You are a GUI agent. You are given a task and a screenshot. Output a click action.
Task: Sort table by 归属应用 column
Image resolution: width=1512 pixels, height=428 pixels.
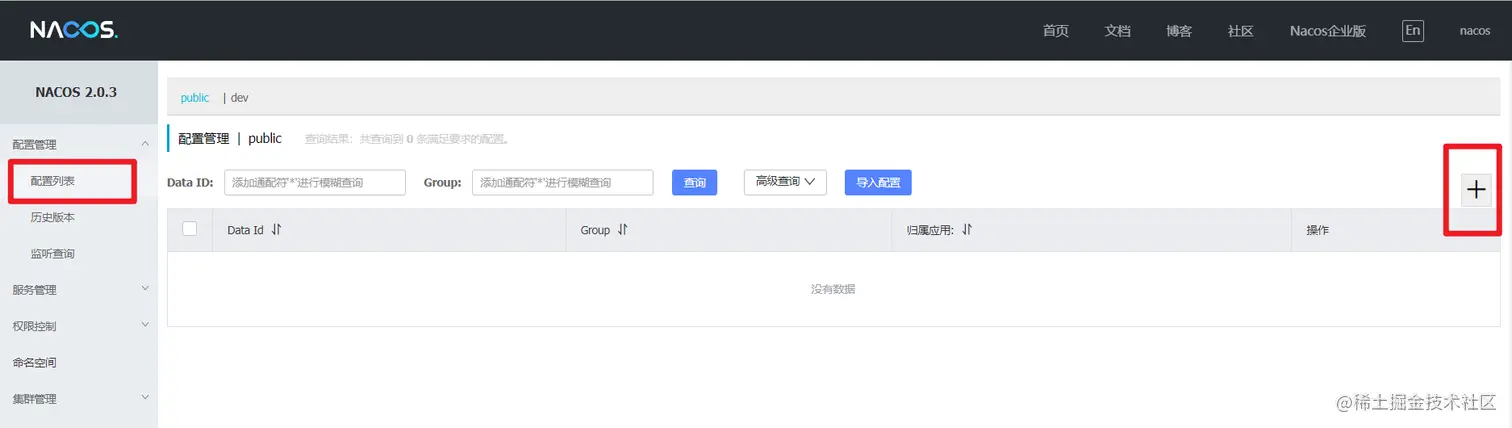[967, 230]
